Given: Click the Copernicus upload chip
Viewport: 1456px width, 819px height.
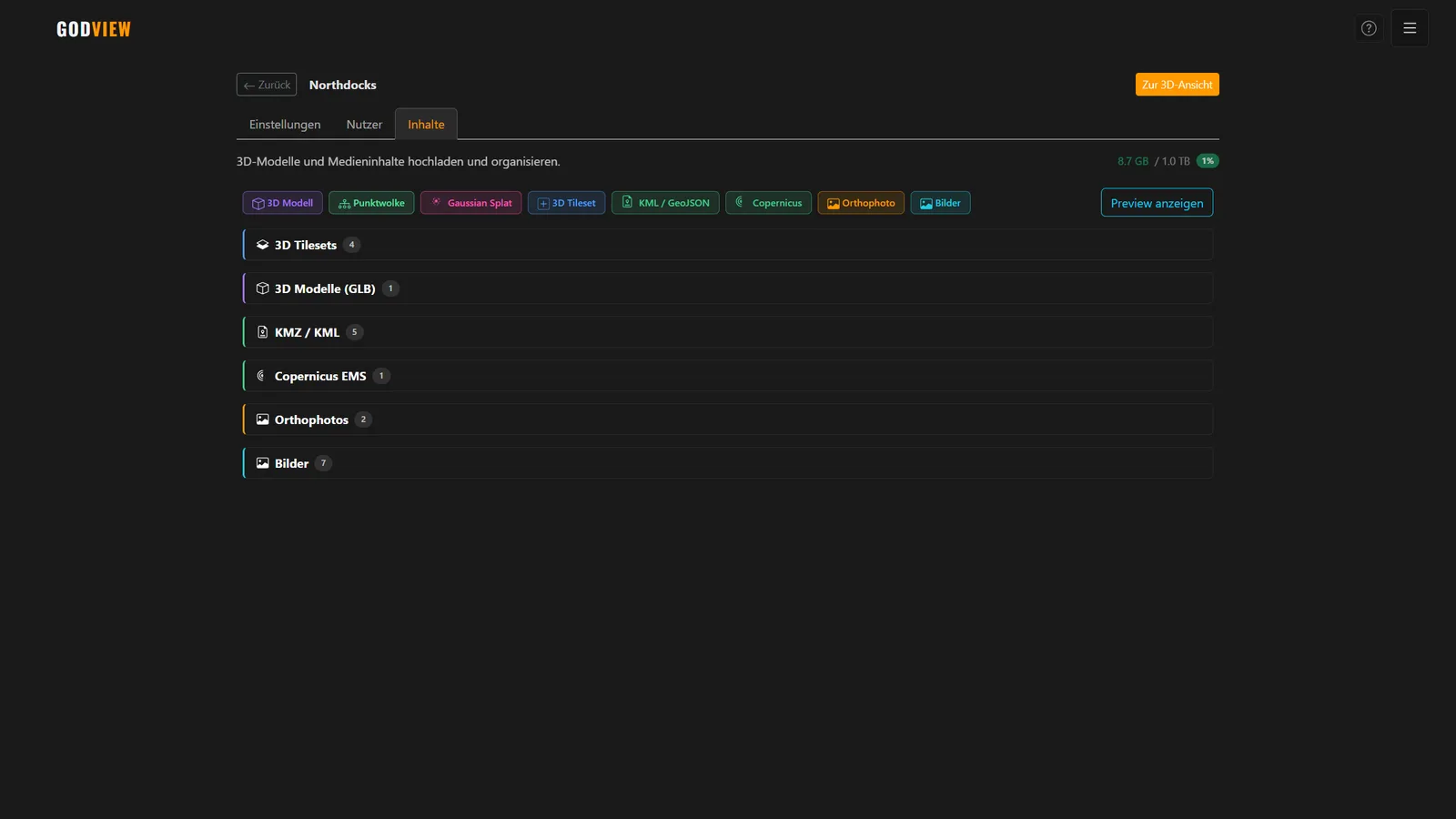Looking at the screenshot, I should pos(768,203).
